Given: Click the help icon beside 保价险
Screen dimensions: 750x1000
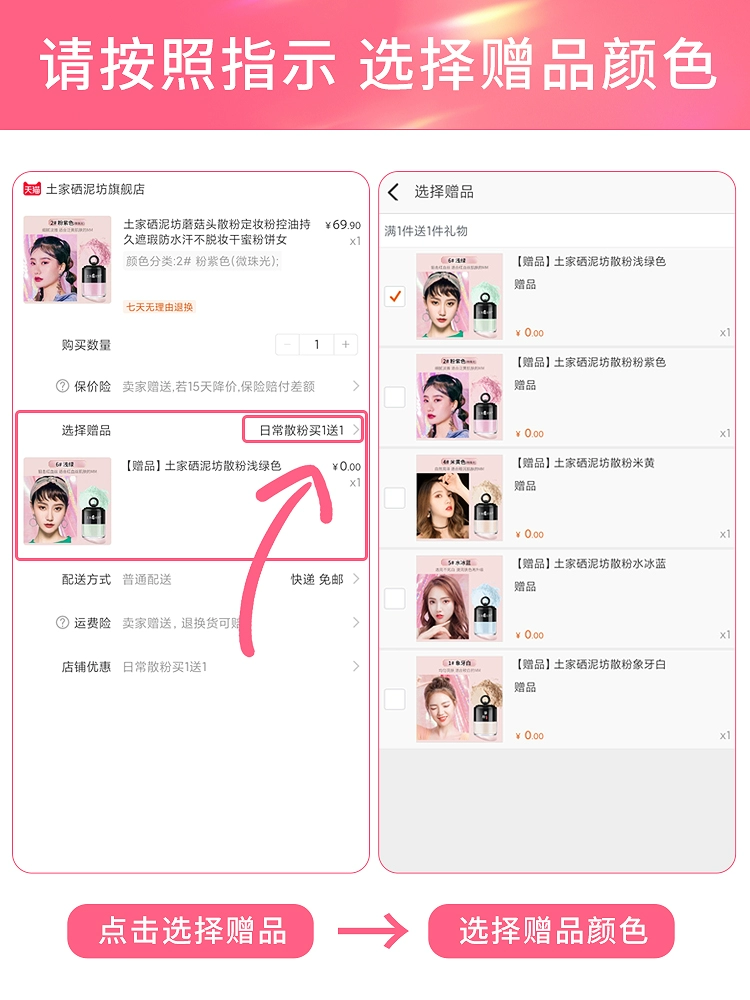Looking at the screenshot, I should coord(62,386).
